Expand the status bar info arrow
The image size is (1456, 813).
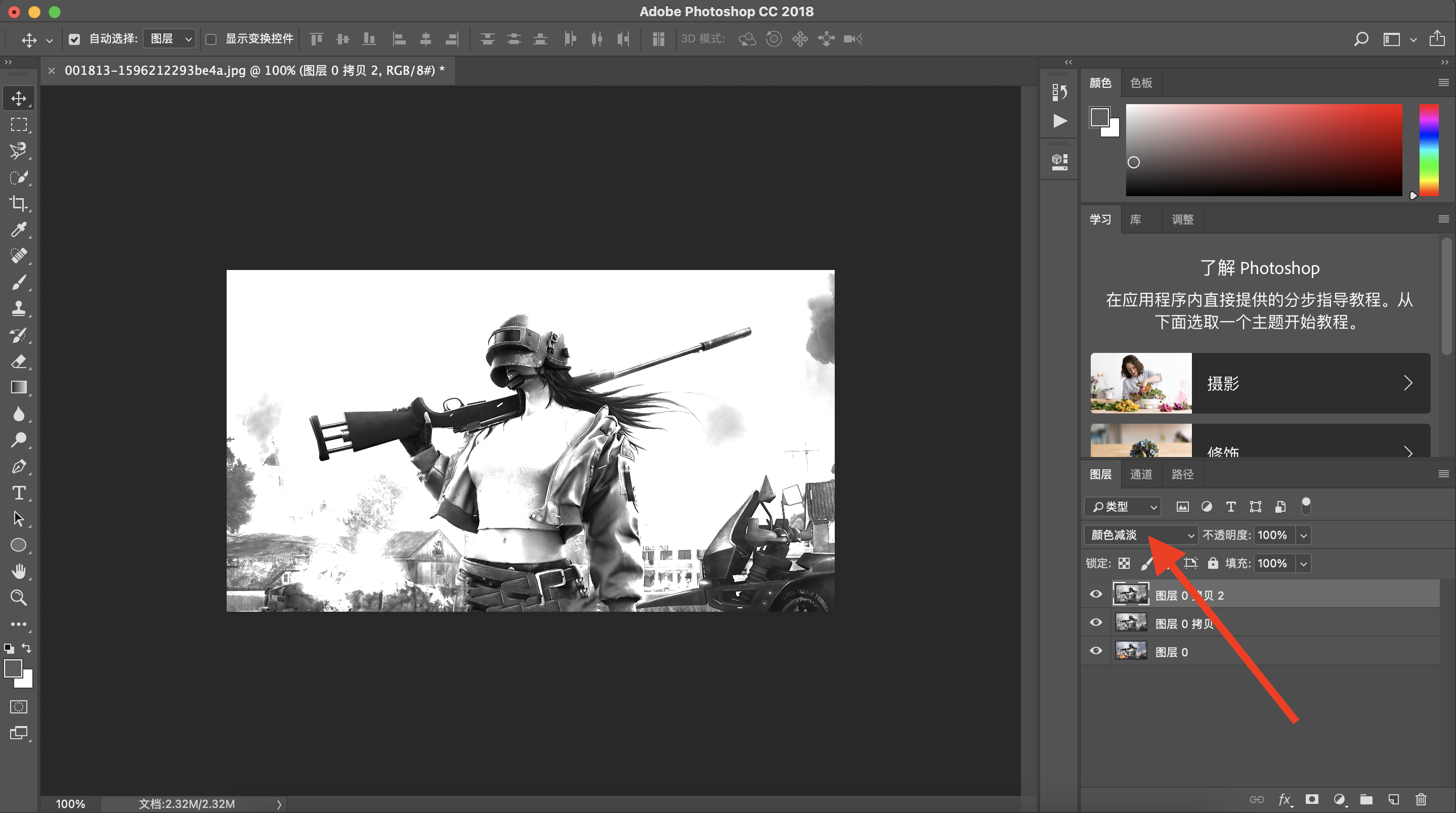pos(279,804)
